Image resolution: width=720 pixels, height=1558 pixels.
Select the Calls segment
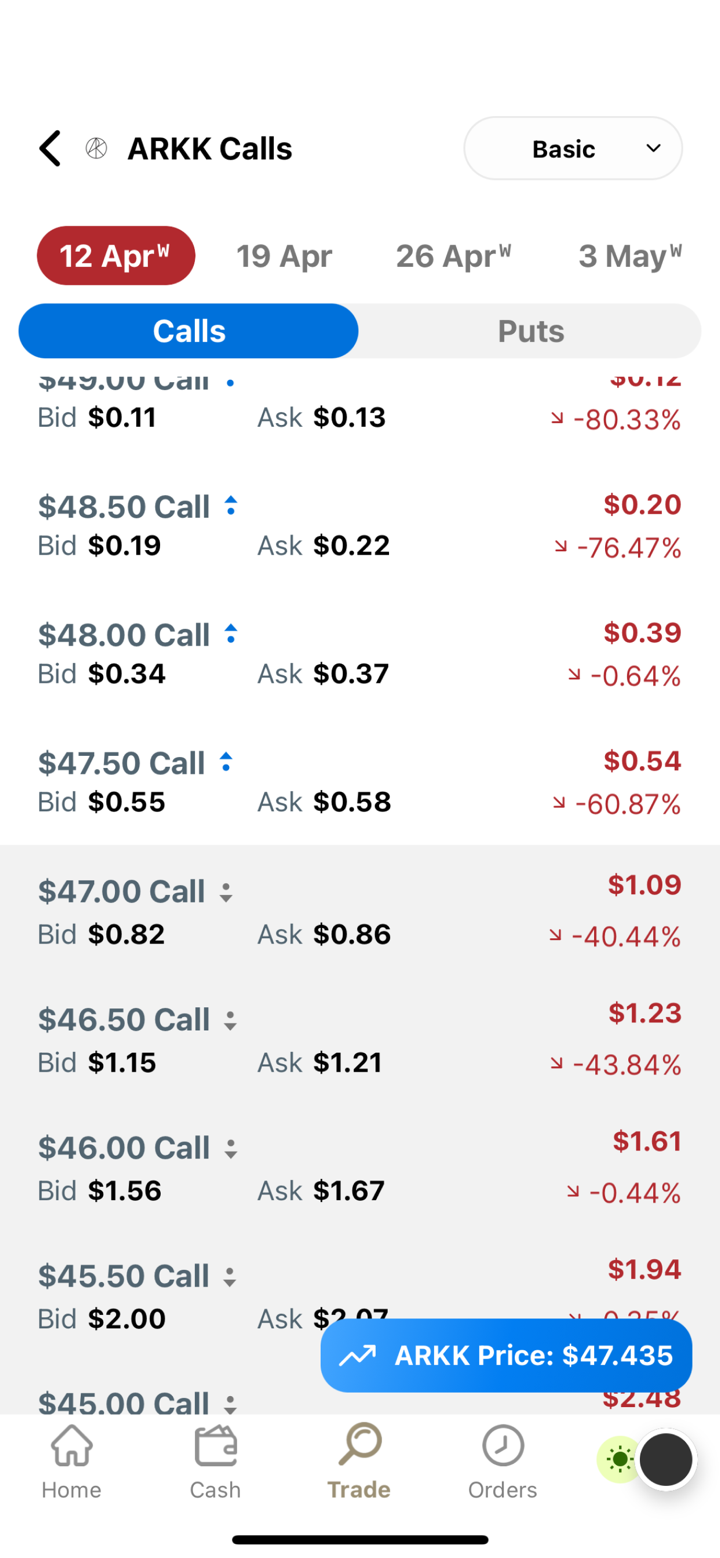189,331
